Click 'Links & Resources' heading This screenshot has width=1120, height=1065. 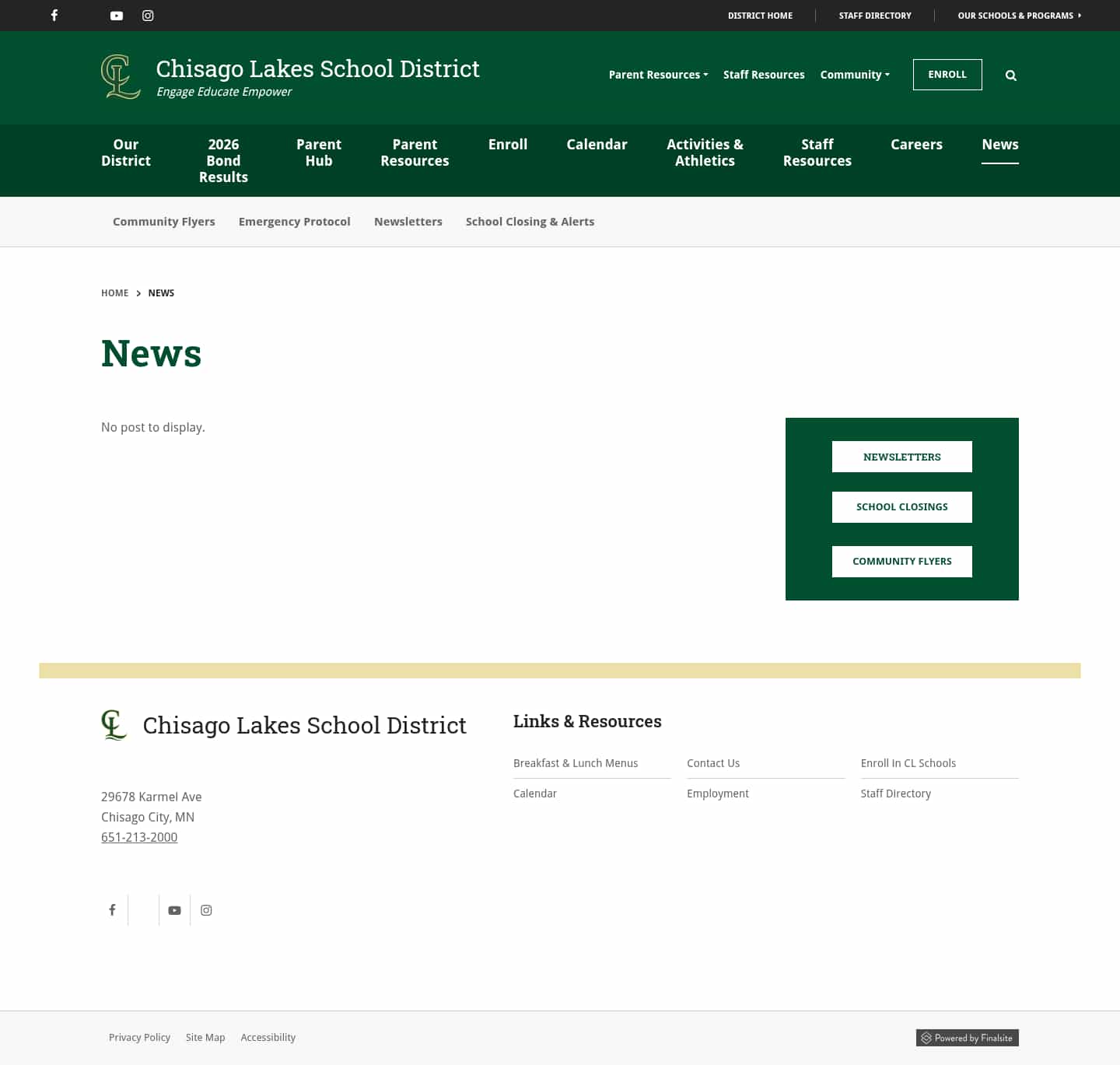(x=587, y=721)
